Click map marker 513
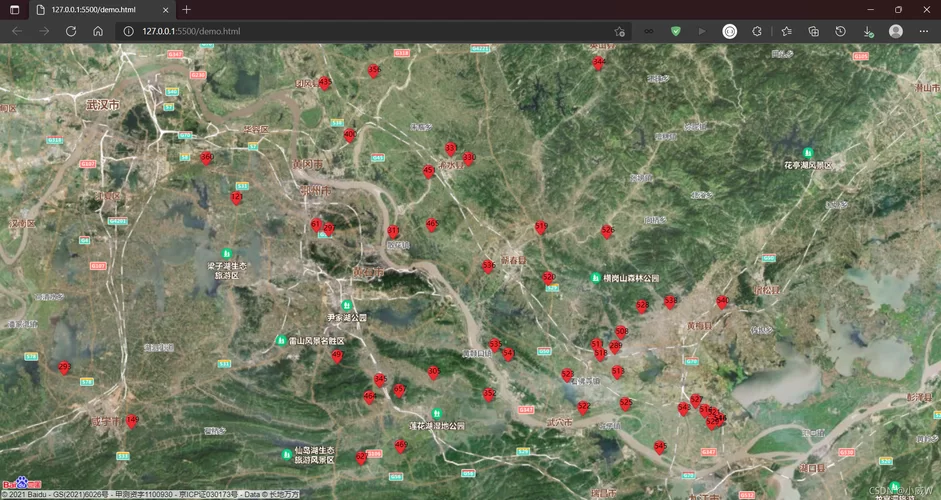941x500 pixels. click(618, 372)
